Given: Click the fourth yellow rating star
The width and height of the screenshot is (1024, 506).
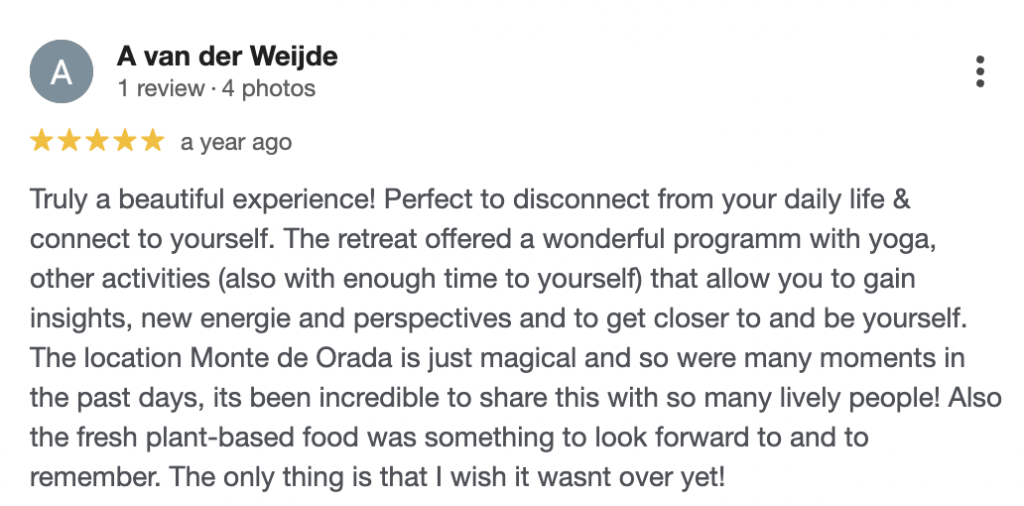Looking at the screenshot, I should tap(124, 142).
